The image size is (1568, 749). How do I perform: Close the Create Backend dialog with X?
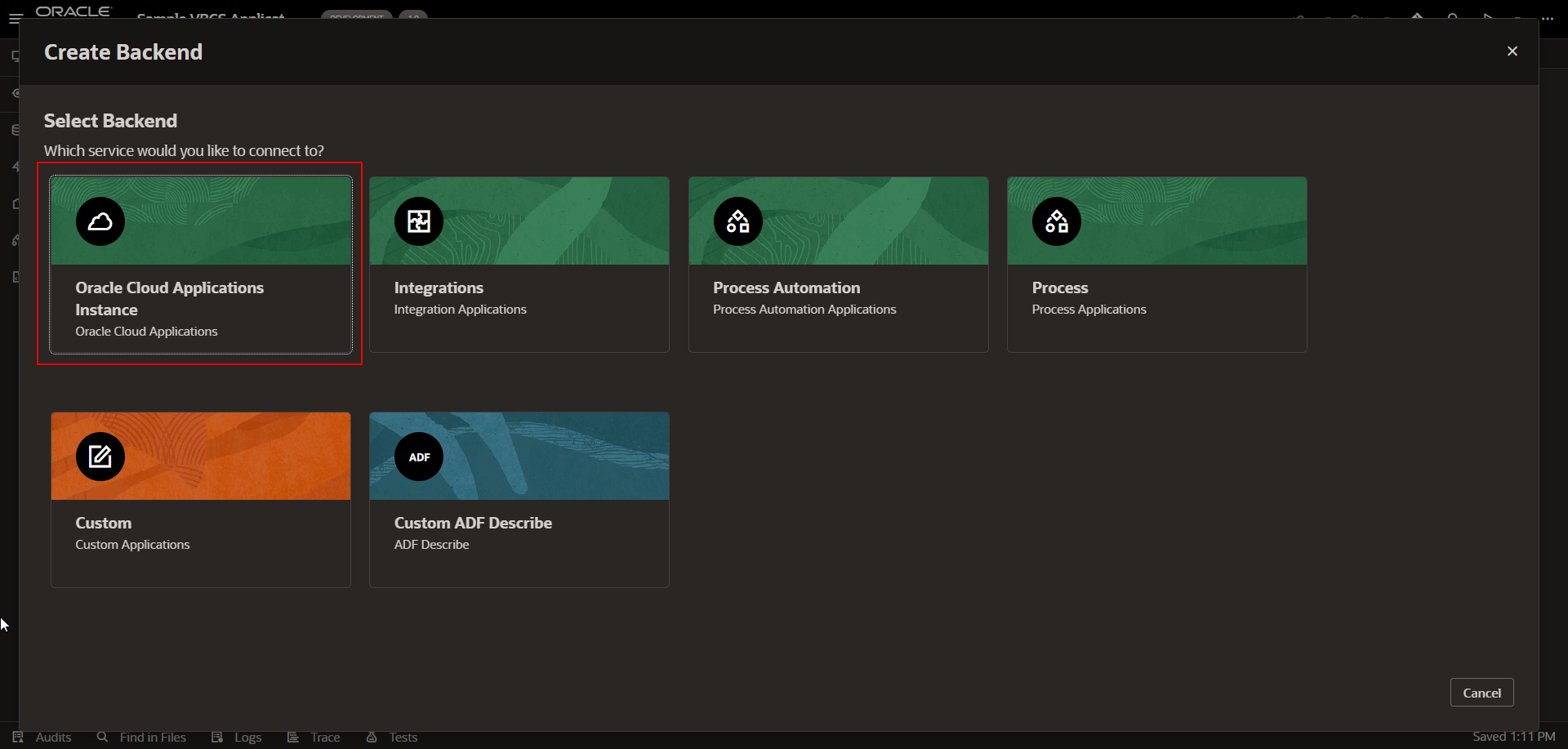1512,51
